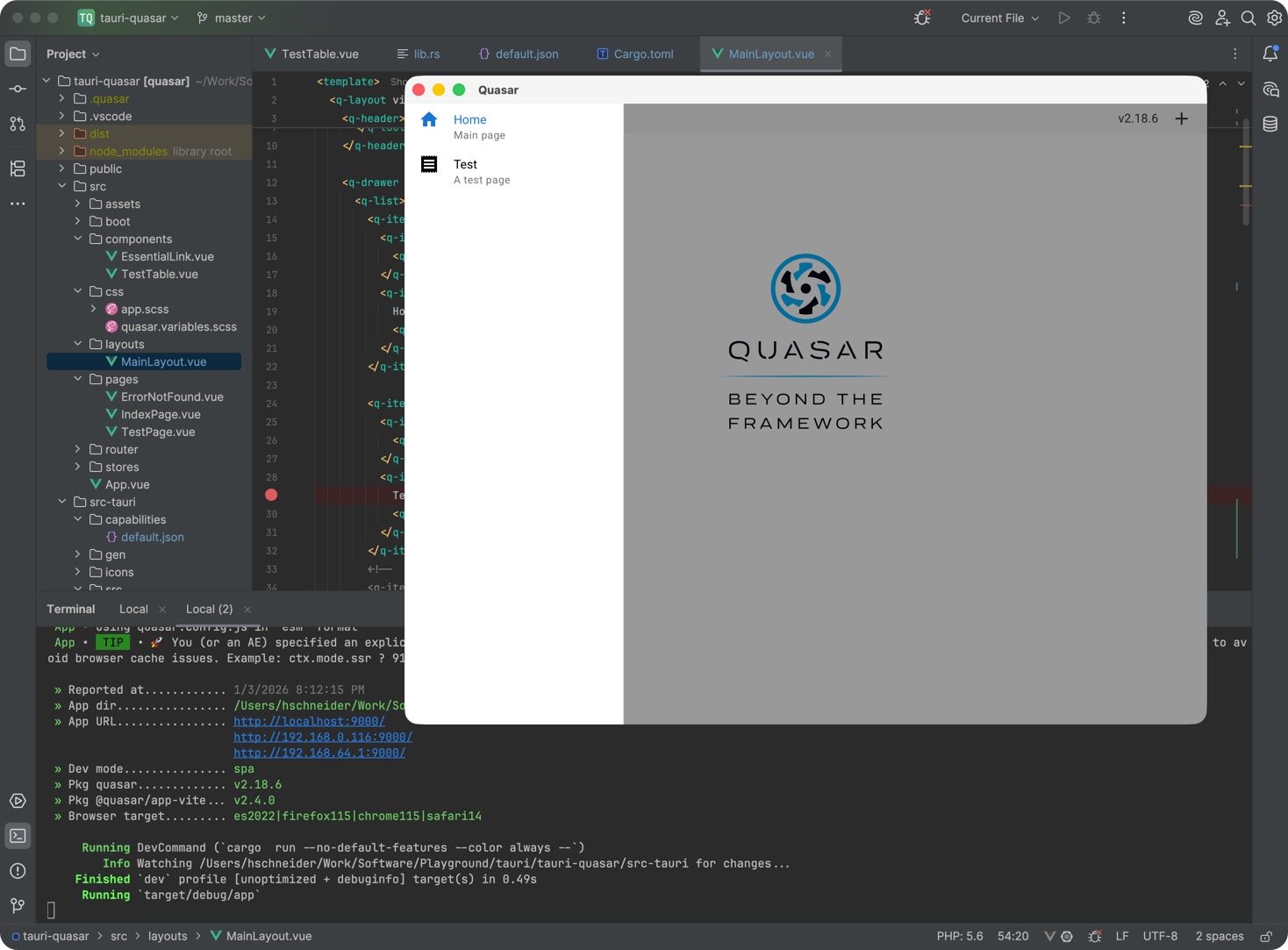The width and height of the screenshot is (1288, 950).
Task: Switch to the TestTable.vue editor tab
Action: 311,54
